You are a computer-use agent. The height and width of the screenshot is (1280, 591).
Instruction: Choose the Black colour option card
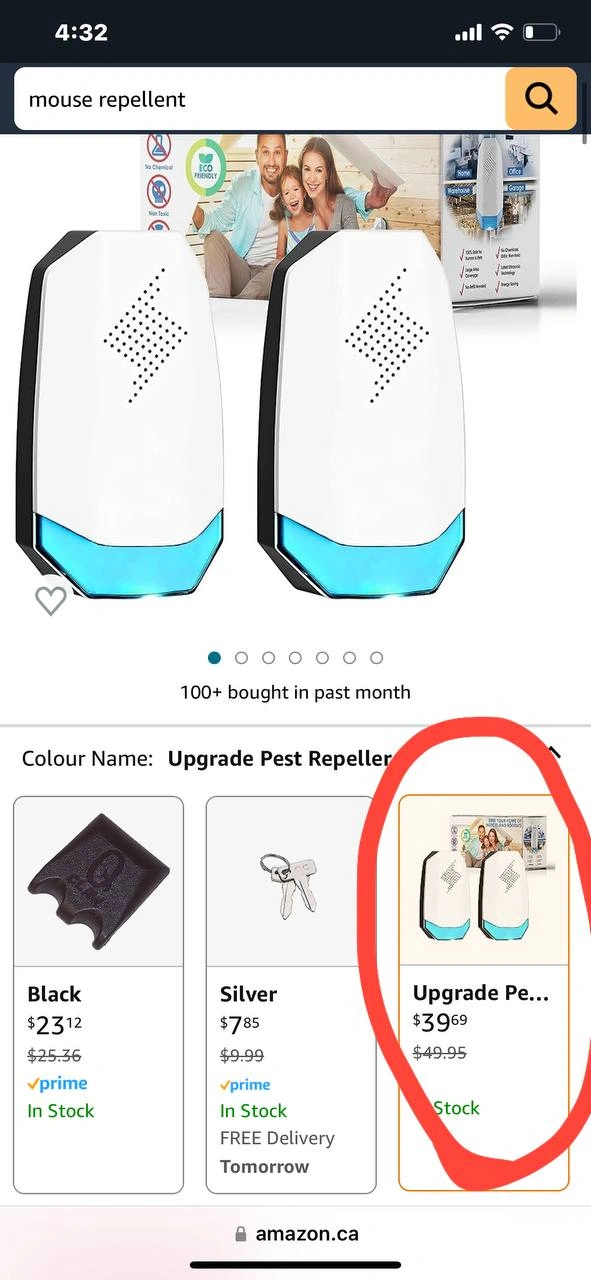coord(98,994)
